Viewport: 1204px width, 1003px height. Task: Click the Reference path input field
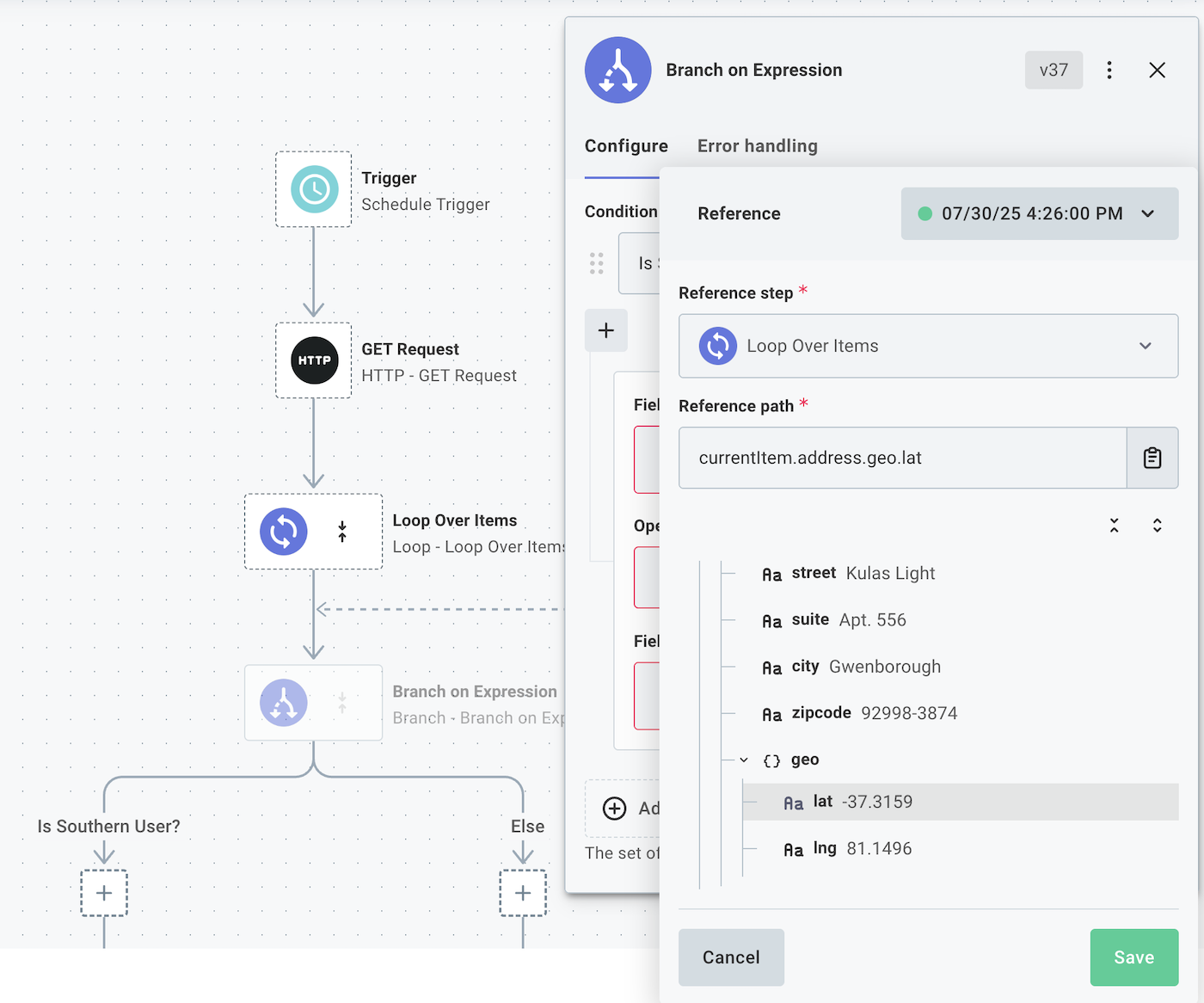(x=902, y=458)
